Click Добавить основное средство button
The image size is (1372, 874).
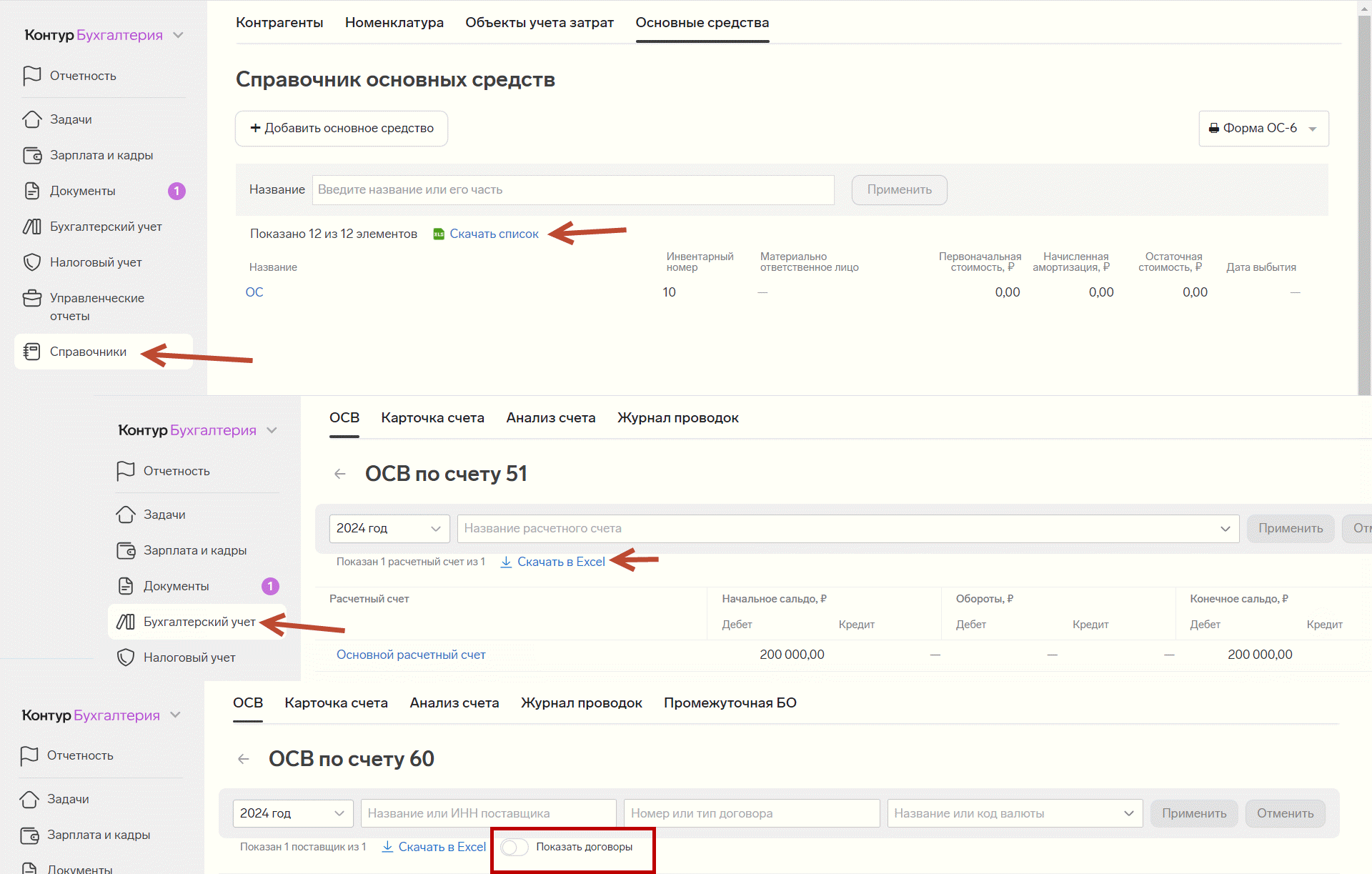tap(342, 129)
